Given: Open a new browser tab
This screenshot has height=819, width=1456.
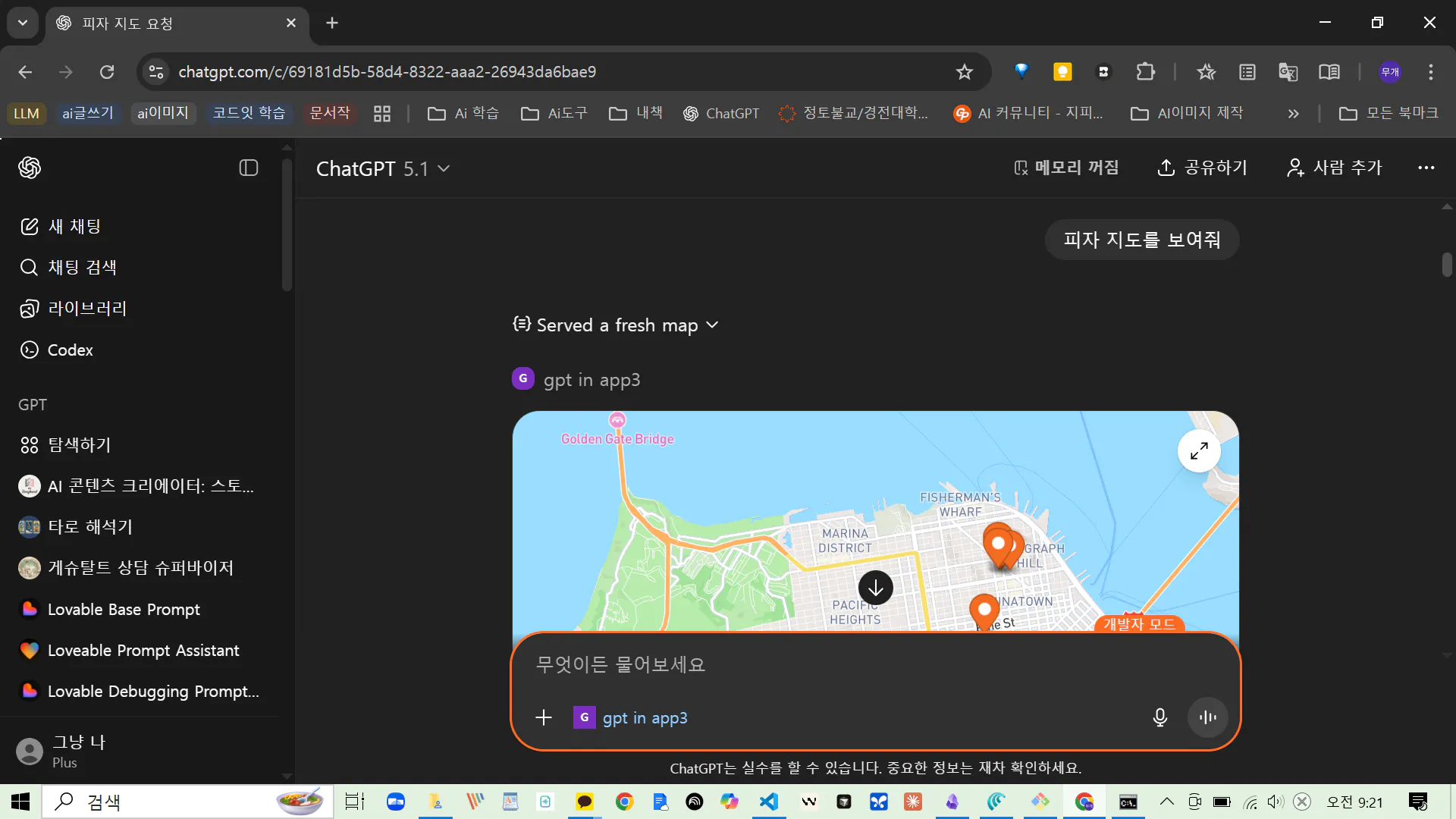Looking at the screenshot, I should [x=332, y=23].
